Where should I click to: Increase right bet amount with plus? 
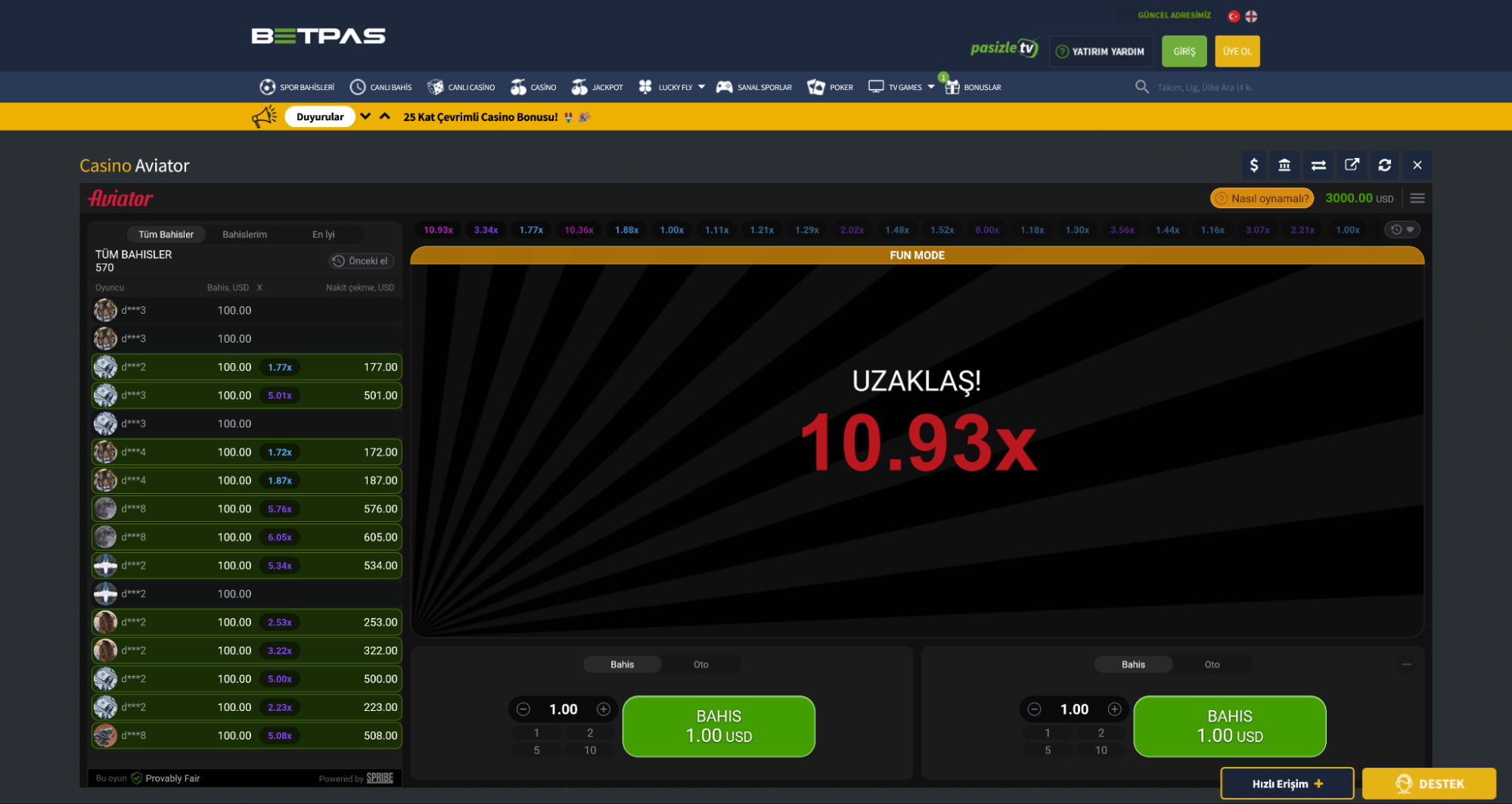1115,709
